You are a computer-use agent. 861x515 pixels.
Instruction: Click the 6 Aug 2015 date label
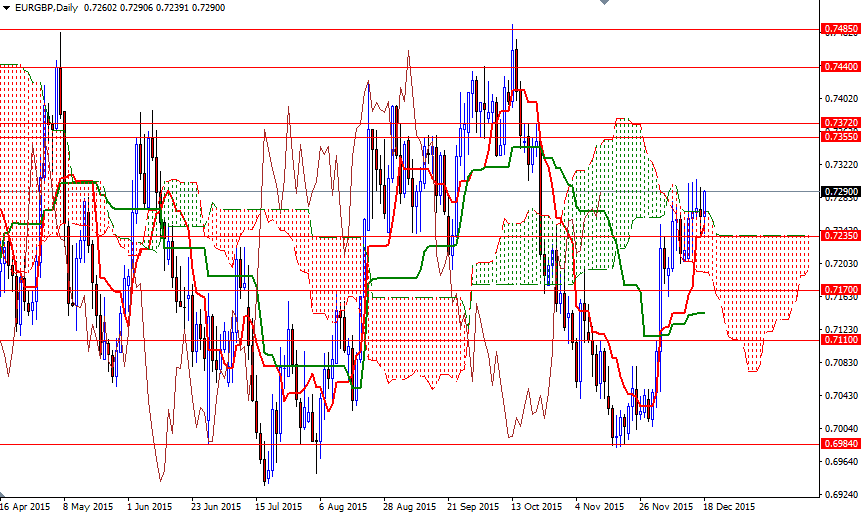tap(343, 506)
